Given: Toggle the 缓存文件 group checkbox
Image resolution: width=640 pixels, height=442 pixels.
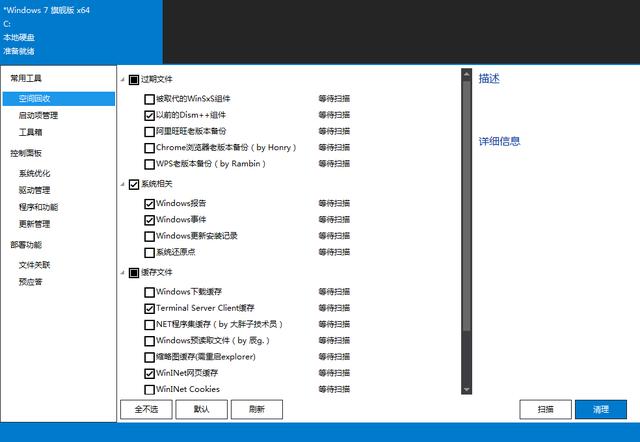Looking at the screenshot, I should point(134,273).
